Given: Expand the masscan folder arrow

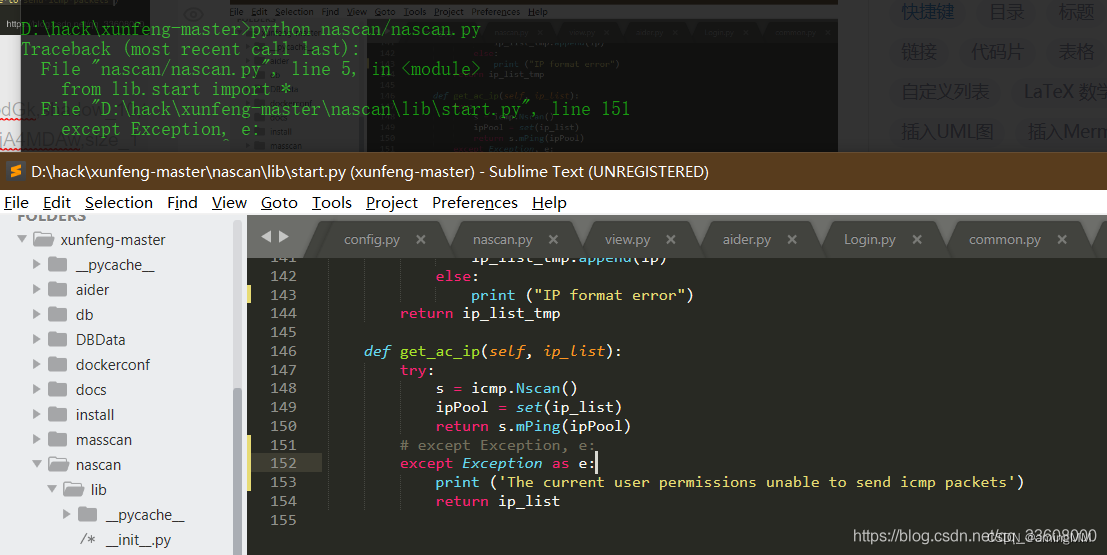Looking at the screenshot, I should [x=37, y=439].
